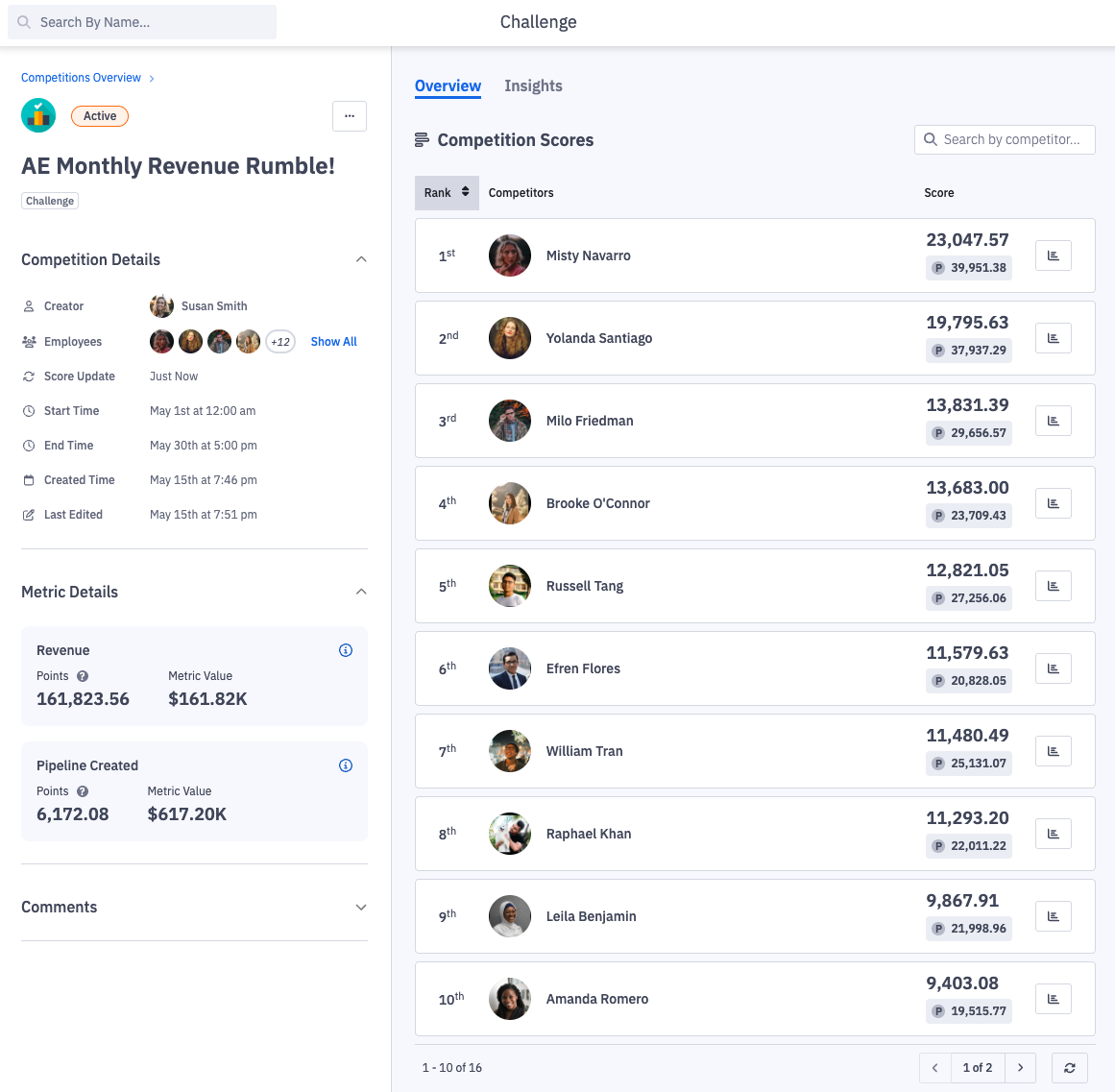Sort competitors by Rank column
The image size is (1115, 1092).
pos(447,193)
